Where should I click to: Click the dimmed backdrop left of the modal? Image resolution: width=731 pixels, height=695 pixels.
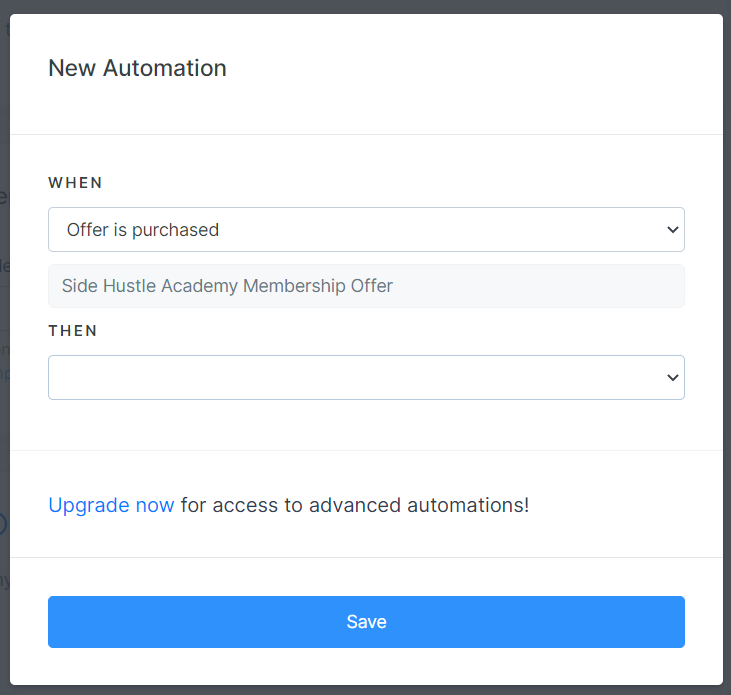4,420
